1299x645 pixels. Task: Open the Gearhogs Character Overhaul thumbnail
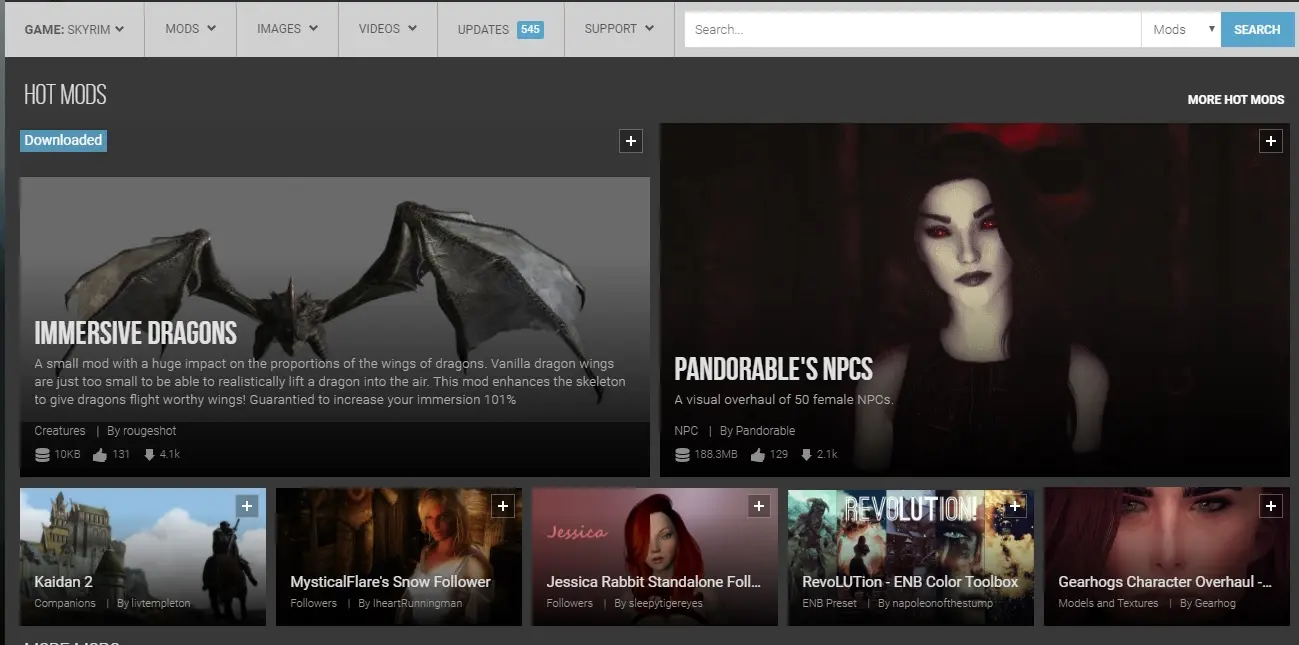[x=1167, y=557]
